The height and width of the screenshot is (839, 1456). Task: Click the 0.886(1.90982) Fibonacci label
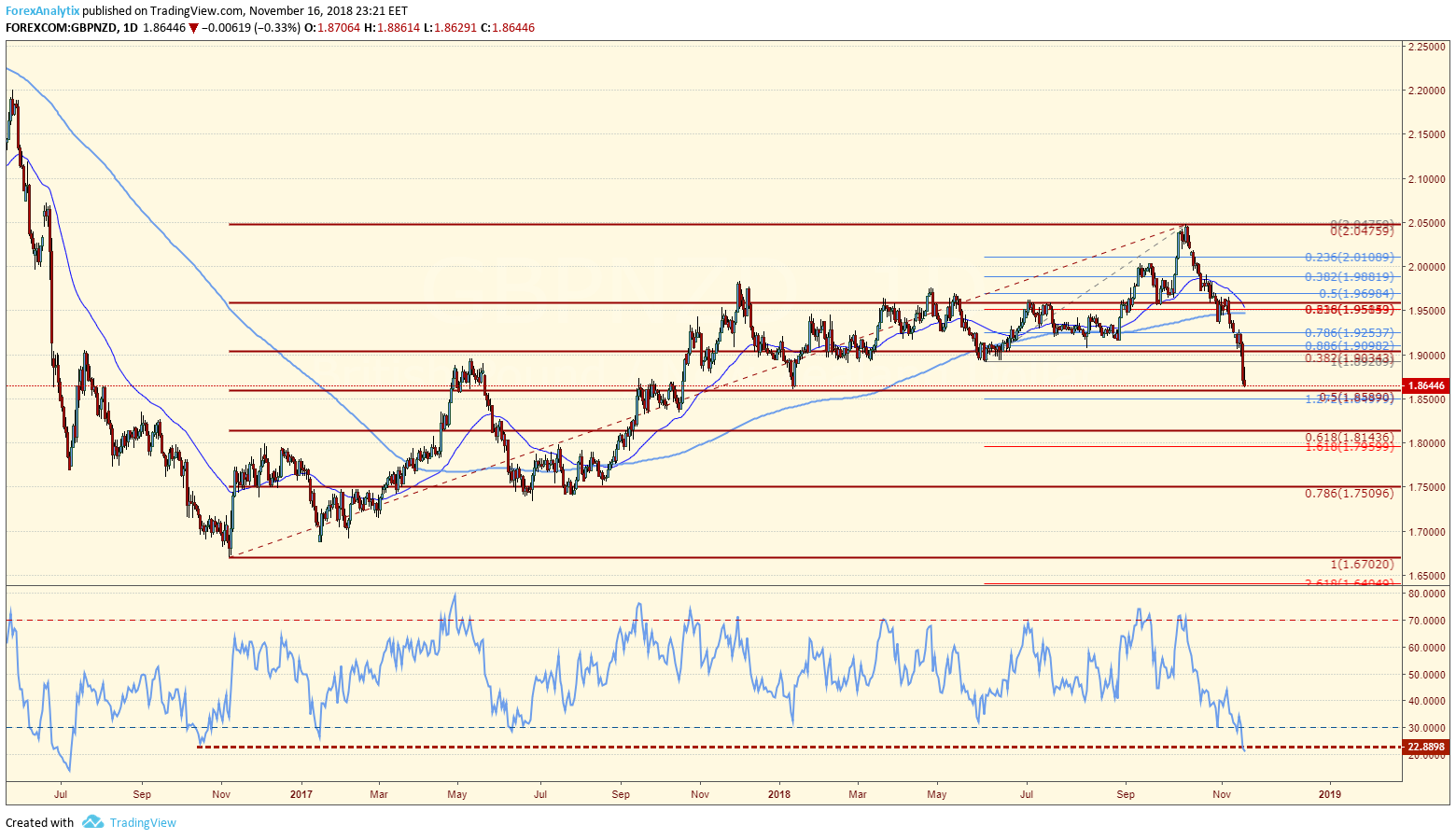tap(1349, 345)
